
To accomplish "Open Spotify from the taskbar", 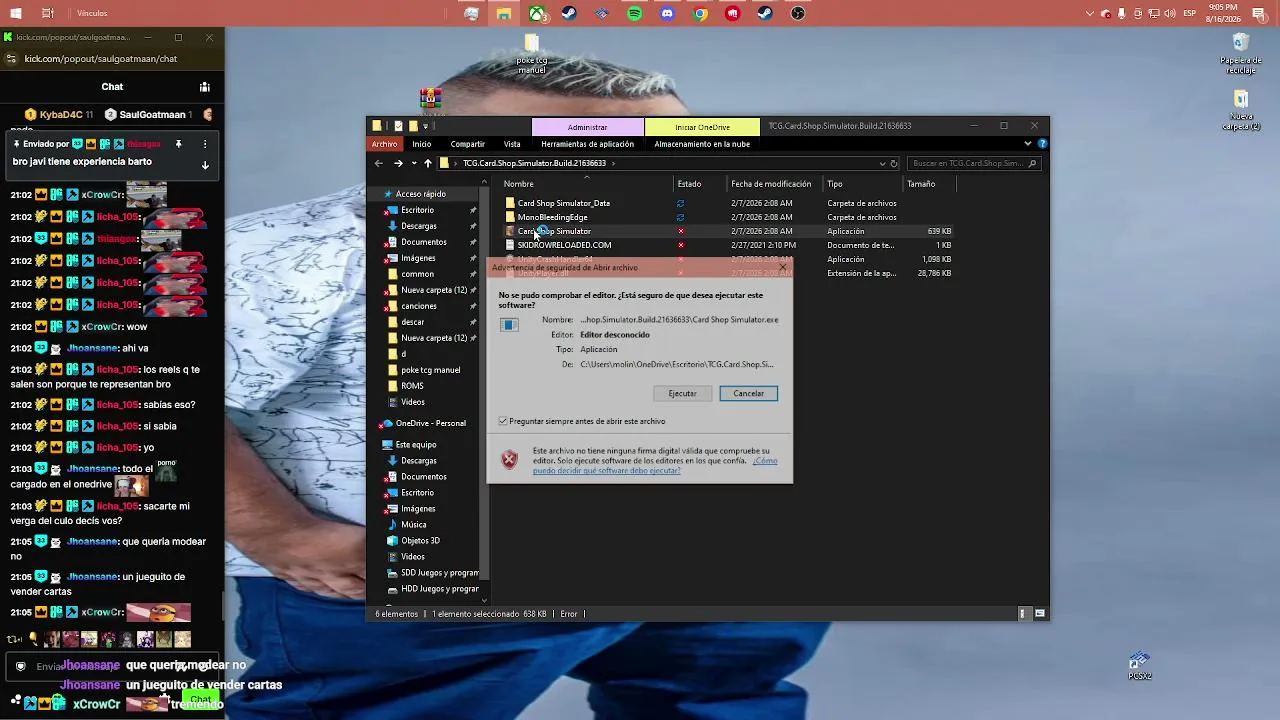I will click(635, 14).
